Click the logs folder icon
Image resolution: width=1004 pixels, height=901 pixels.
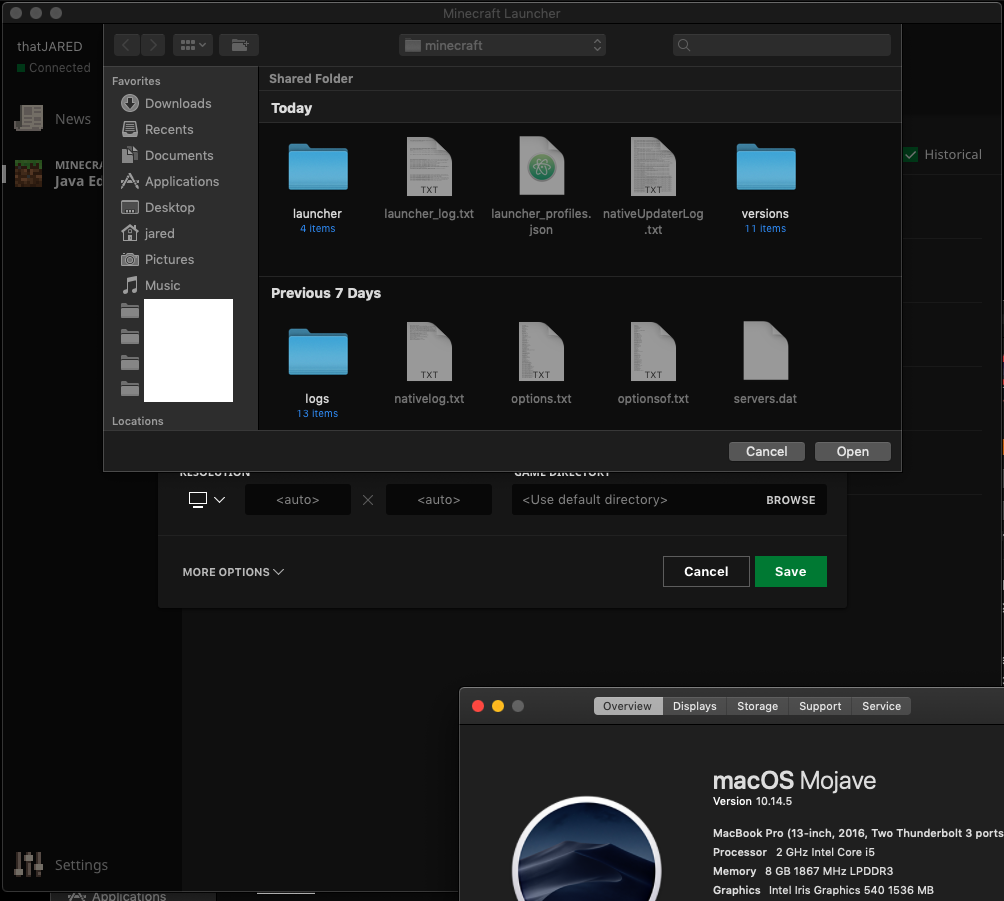pos(318,352)
